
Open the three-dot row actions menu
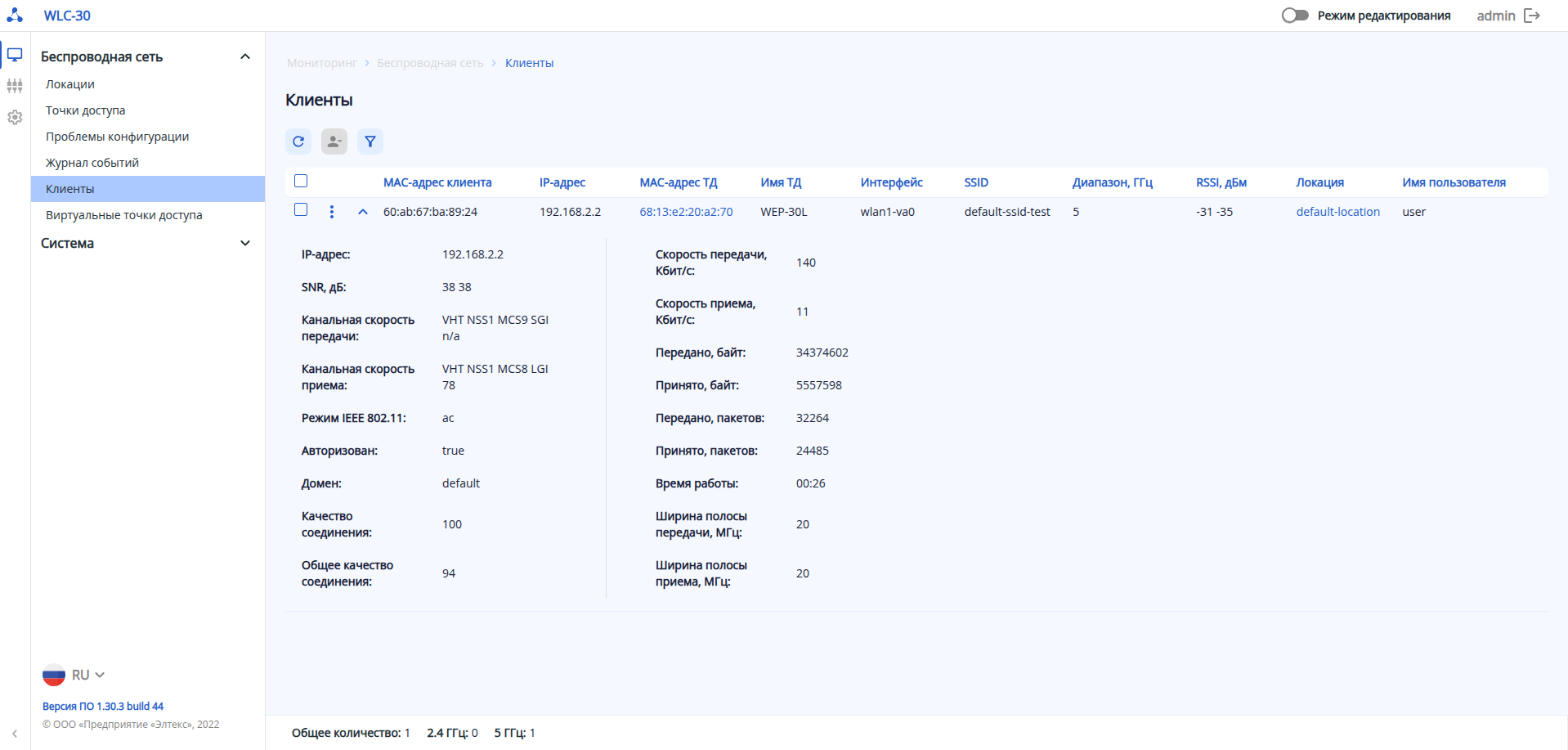pos(332,212)
